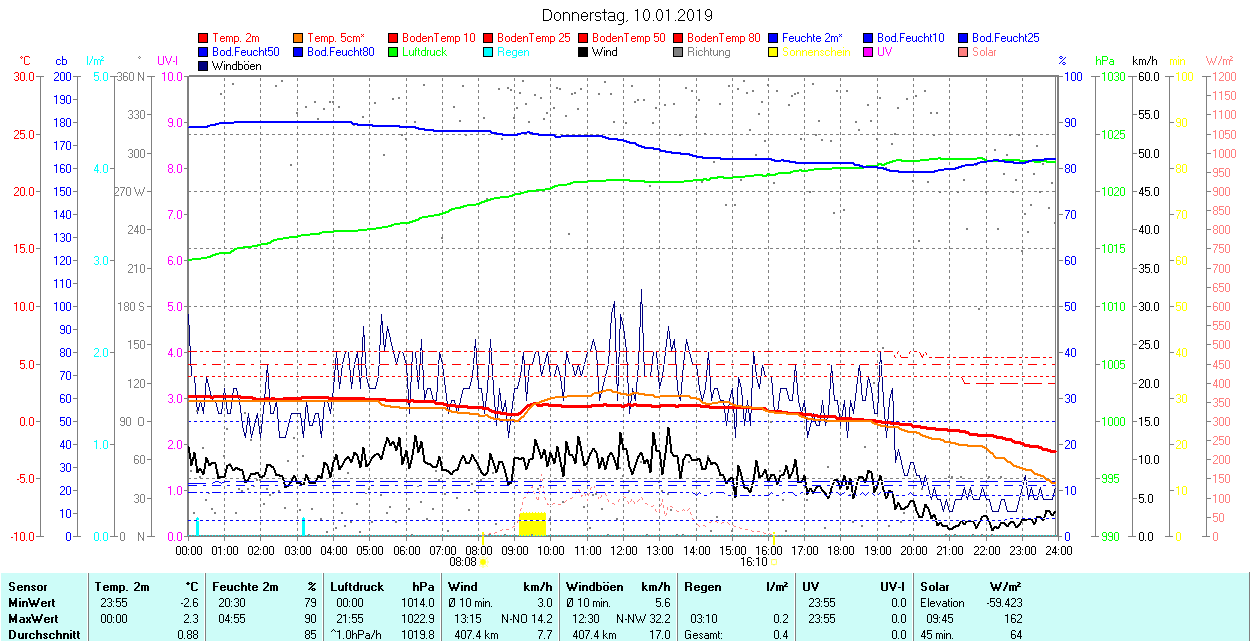Image resolution: width=1250 pixels, height=641 pixels.
Task: Click the 08:08 sunrise time marker
Action: pyautogui.click(x=463, y=562)
